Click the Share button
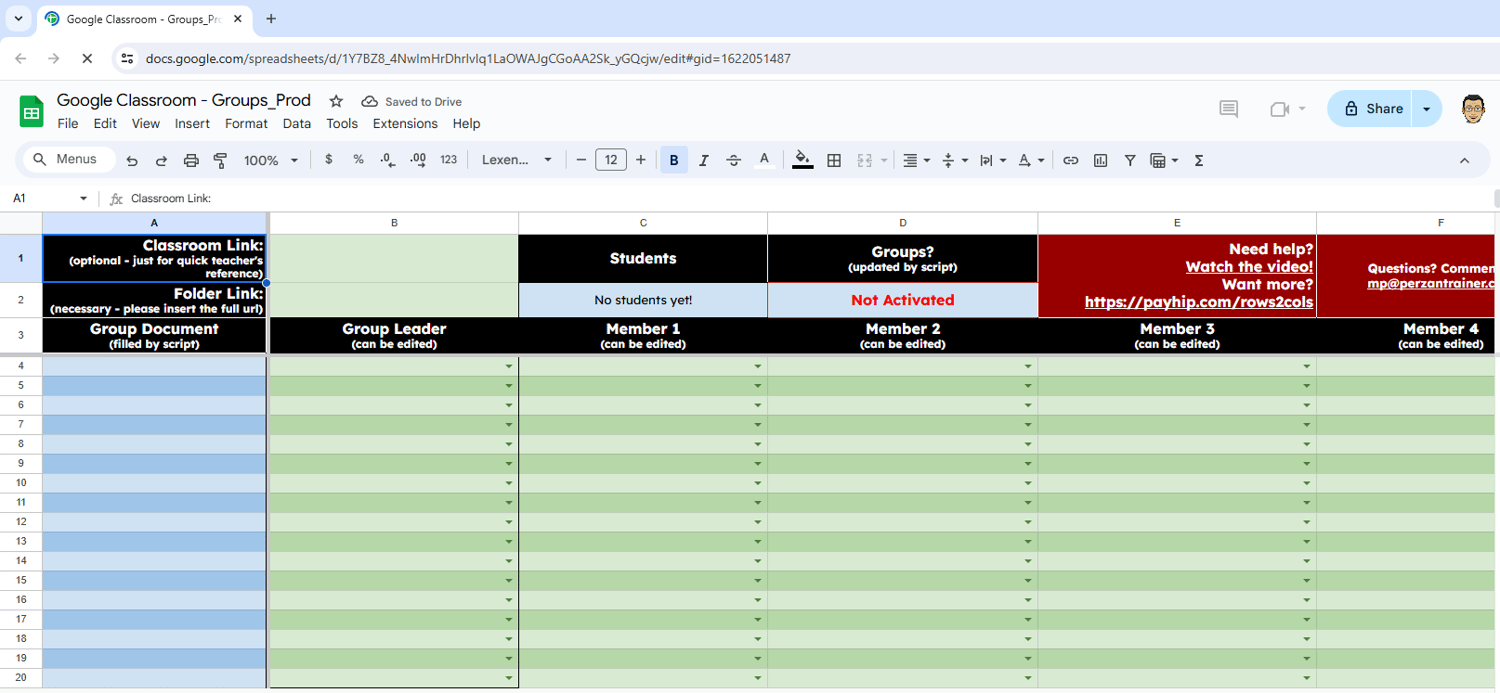 pos(1370,109)
